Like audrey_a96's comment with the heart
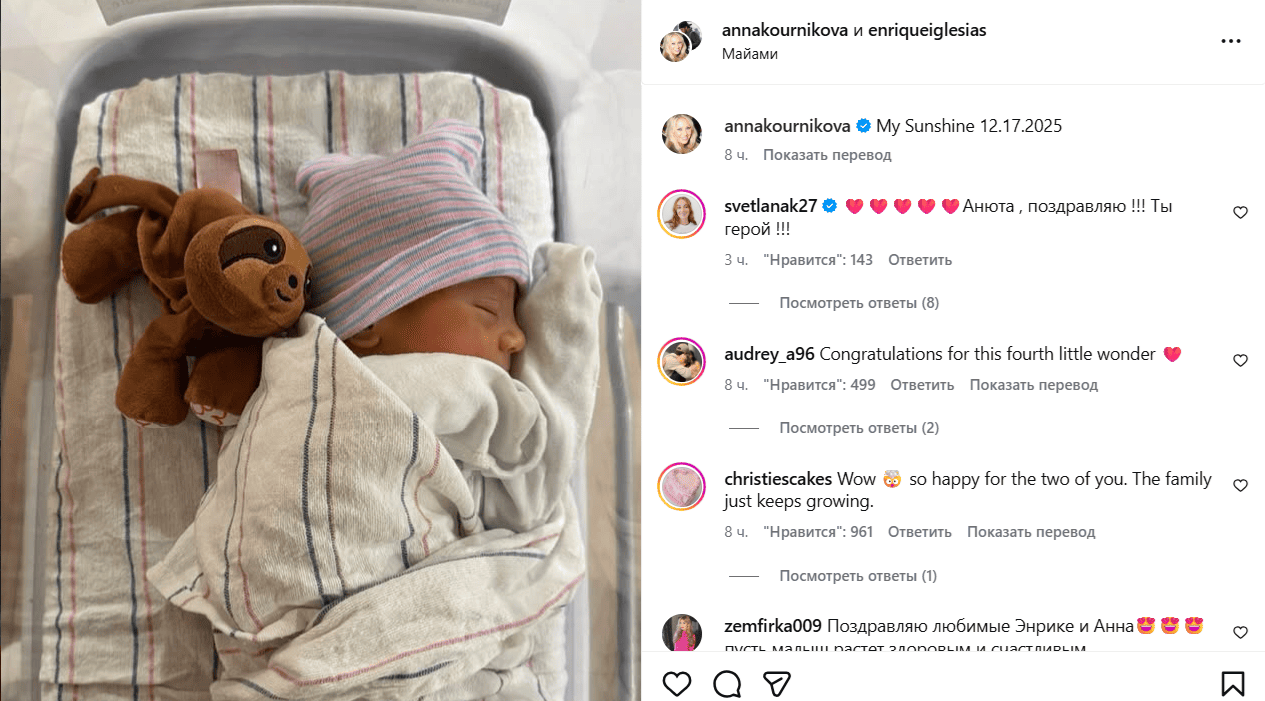1265x701 pixels. click(1240, 360)
